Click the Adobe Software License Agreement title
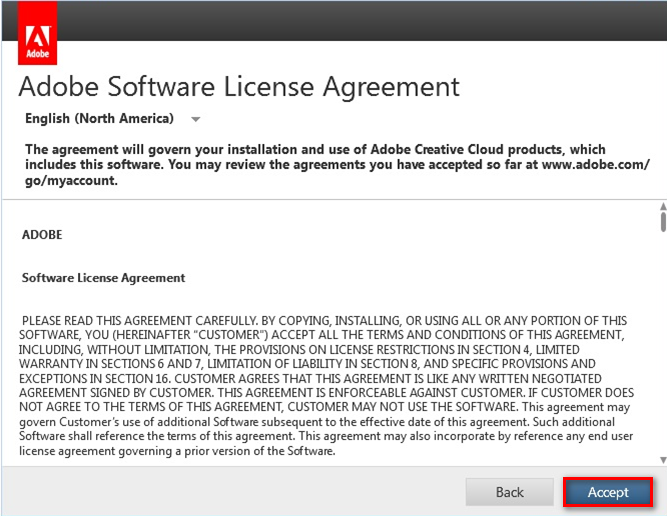Image resolution: width=667 pixels, height=516 pixels. [239, 86]
